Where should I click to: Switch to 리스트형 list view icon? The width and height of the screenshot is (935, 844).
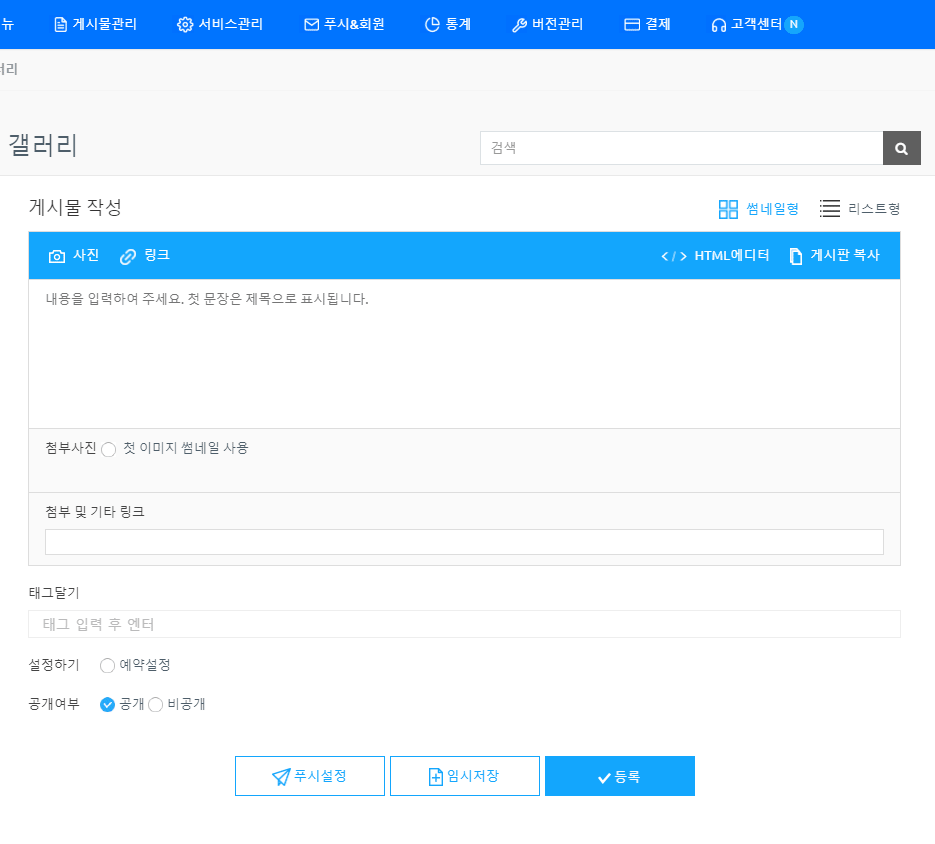pos(829,209)
